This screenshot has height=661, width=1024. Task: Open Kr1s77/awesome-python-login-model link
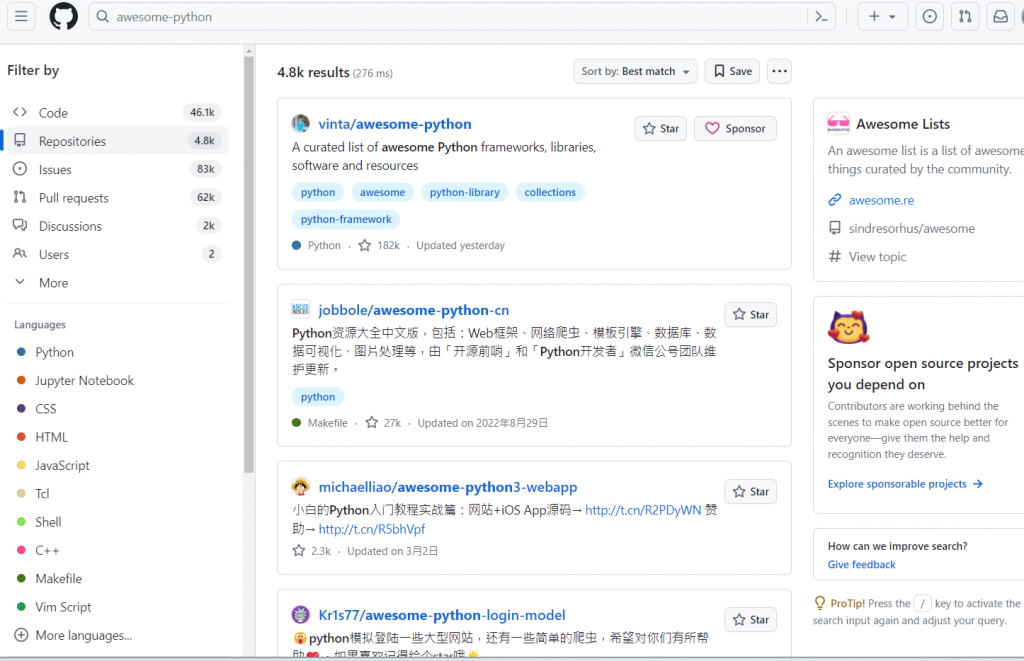(441, 615)
